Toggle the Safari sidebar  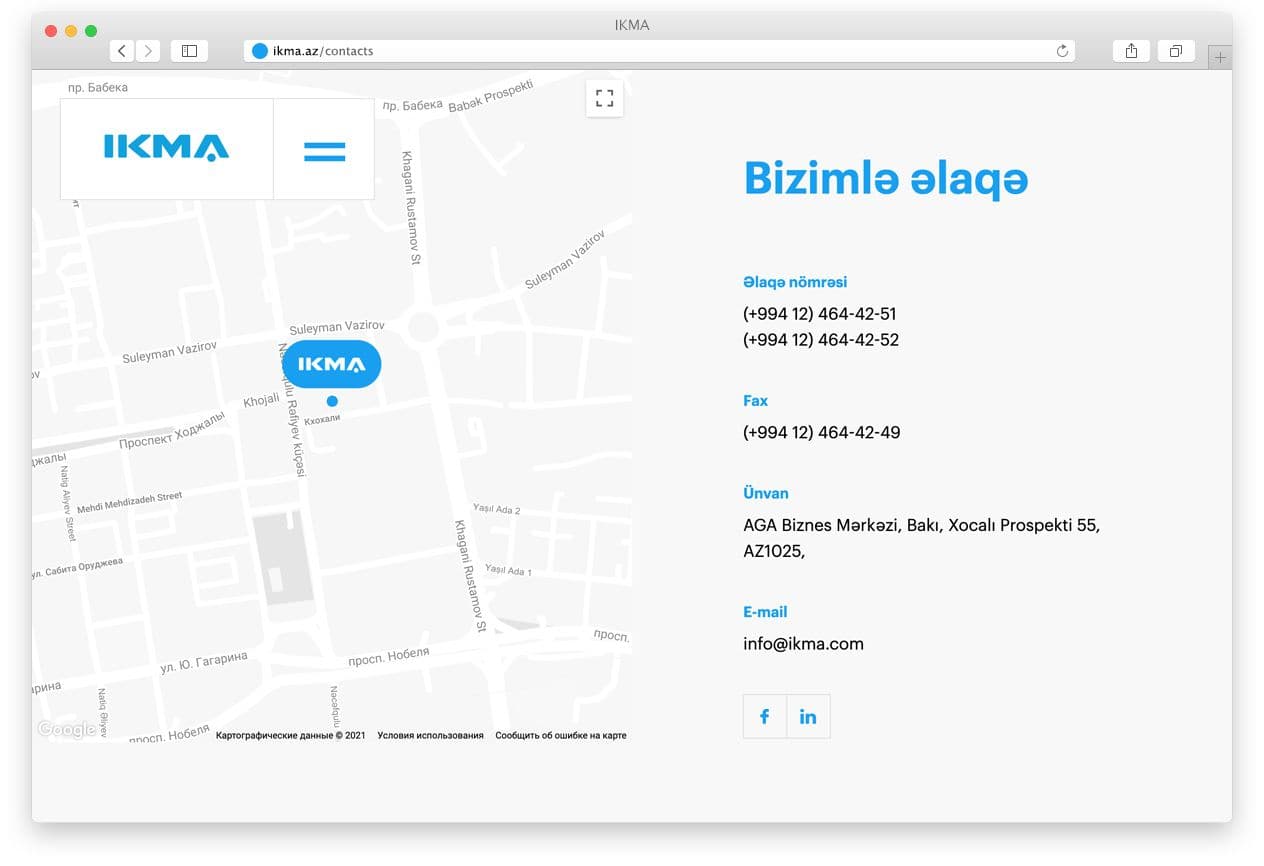click(x=189, y=50)
